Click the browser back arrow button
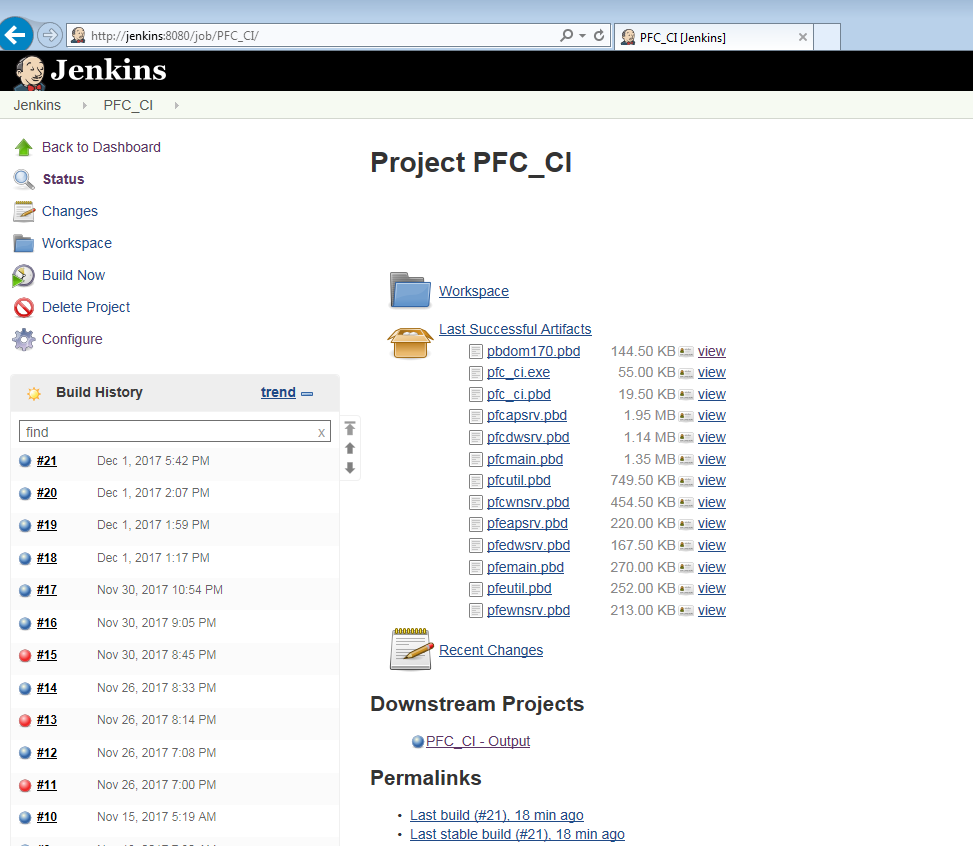 tap(16, 34)
